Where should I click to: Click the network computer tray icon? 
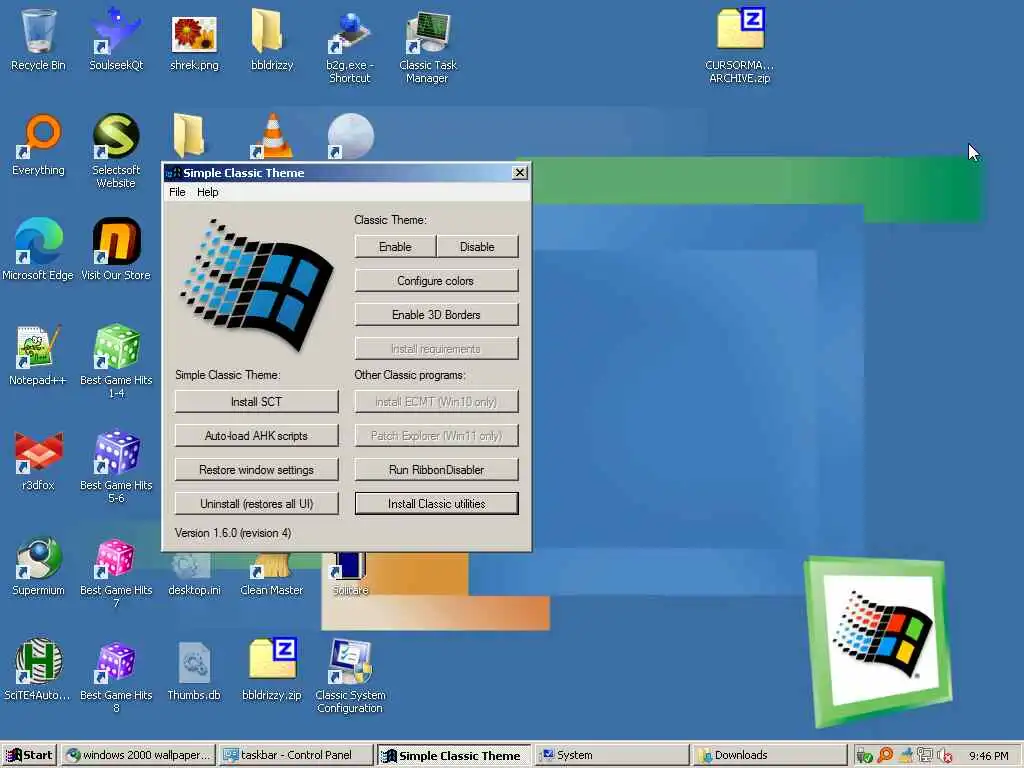tap(925, 755)
